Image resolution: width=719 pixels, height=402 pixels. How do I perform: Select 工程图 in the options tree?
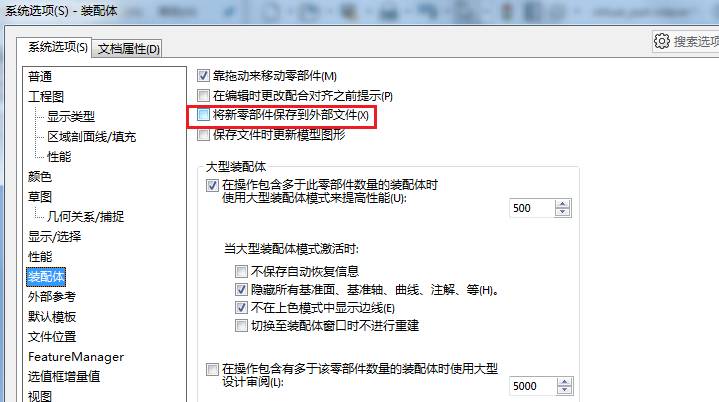click(46, 96)
